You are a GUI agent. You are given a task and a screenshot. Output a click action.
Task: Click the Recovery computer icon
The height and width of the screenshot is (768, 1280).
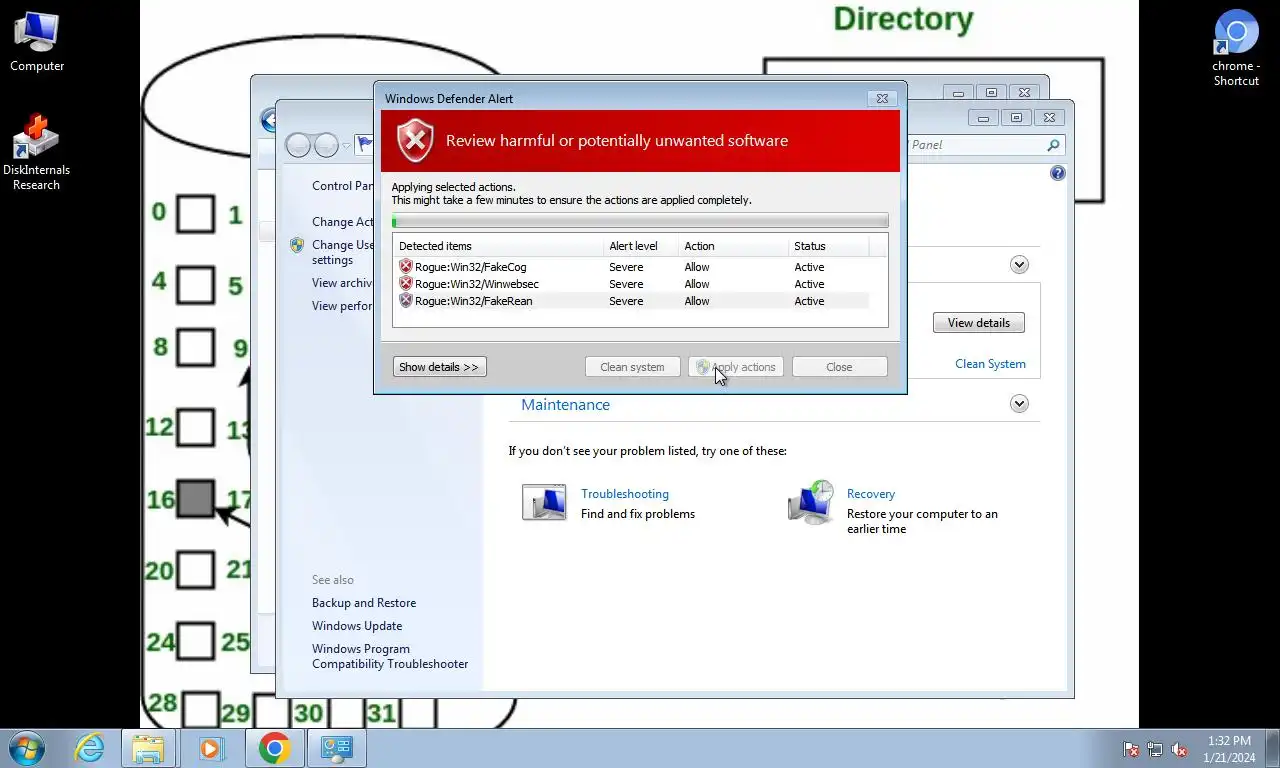[811, 502]
